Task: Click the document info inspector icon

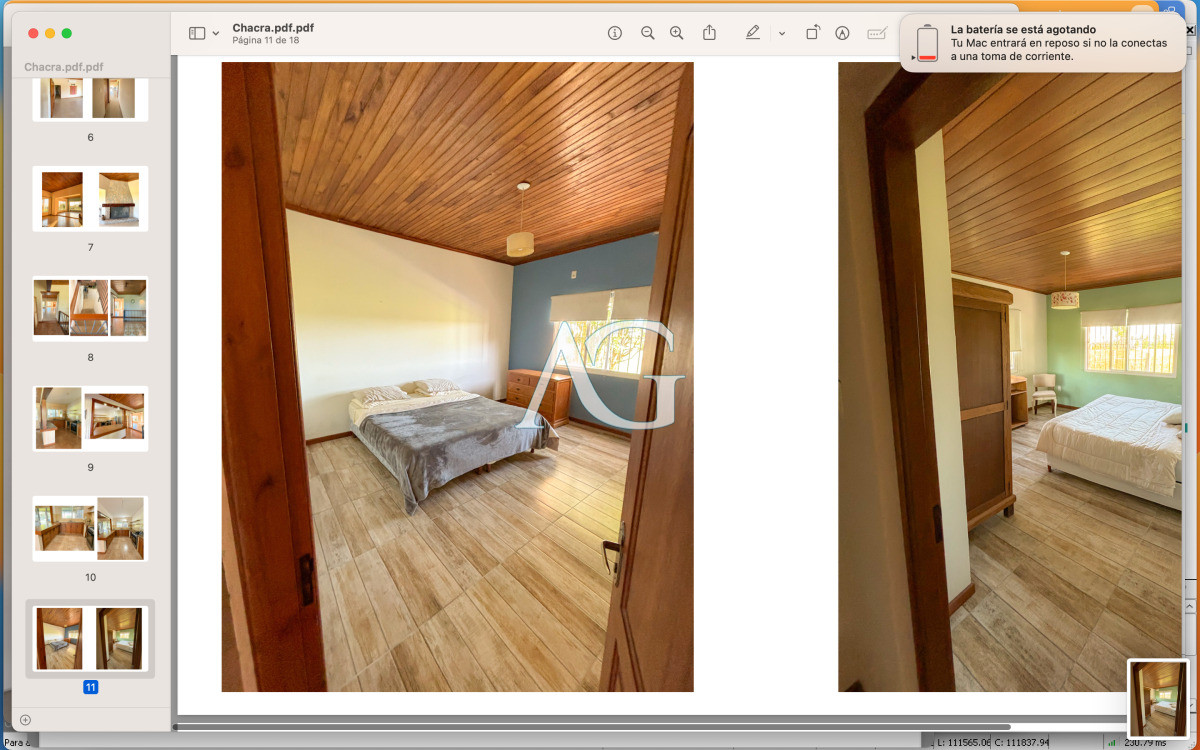Action: point(615,33)
